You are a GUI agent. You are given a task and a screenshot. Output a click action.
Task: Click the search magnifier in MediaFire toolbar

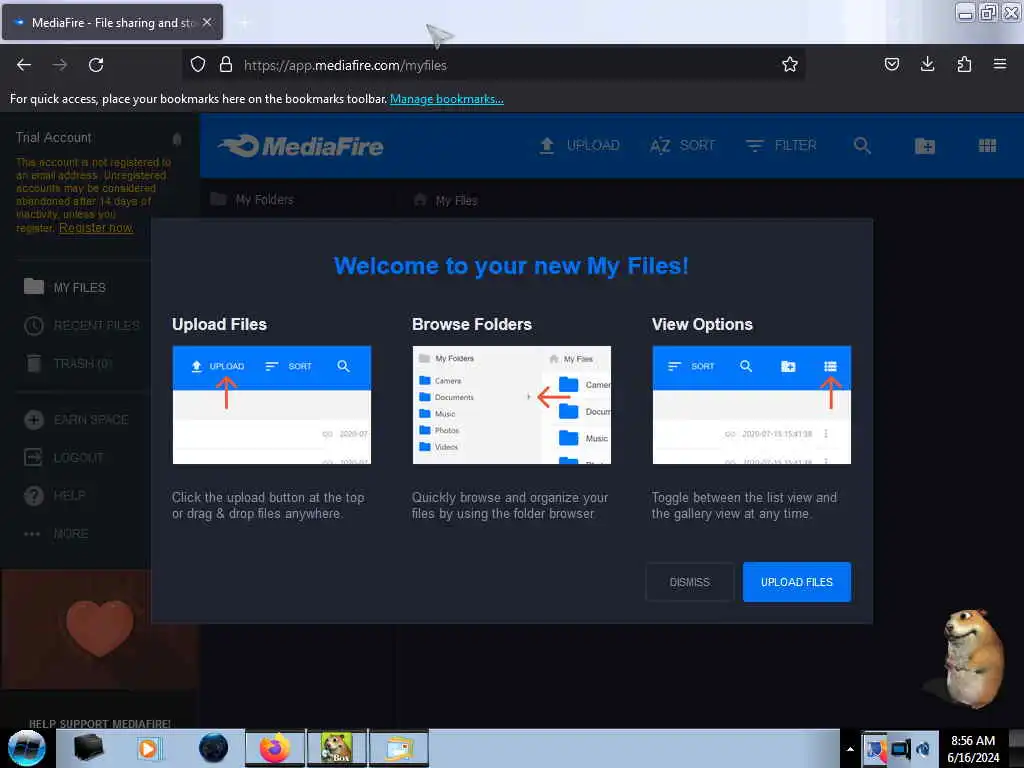(862, 146)
